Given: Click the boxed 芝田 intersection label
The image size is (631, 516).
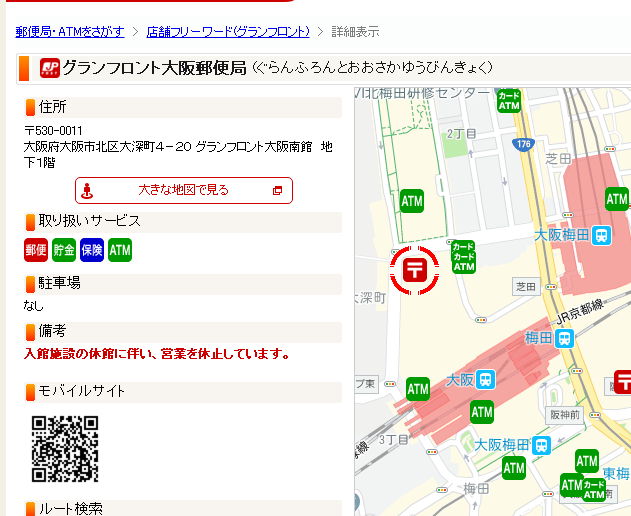Looking at the screenshot, I should [526, 287].
